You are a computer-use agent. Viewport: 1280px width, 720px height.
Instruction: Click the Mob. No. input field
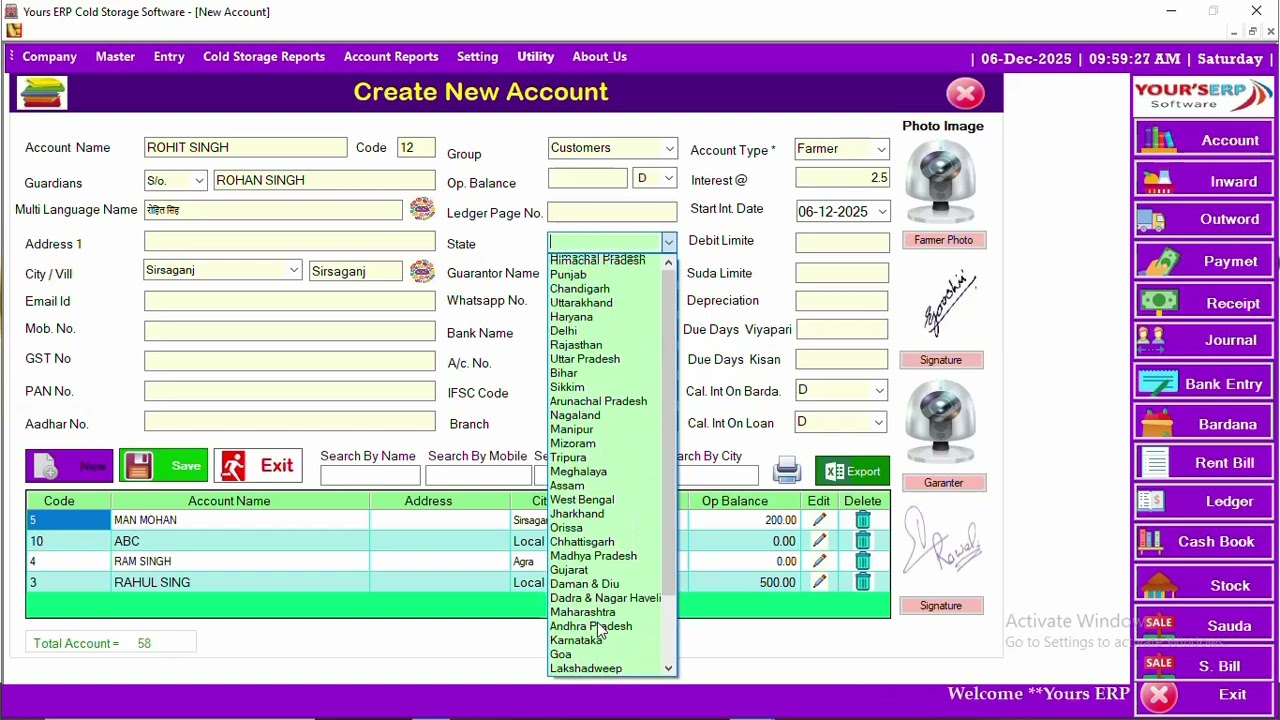click(289, 330)
